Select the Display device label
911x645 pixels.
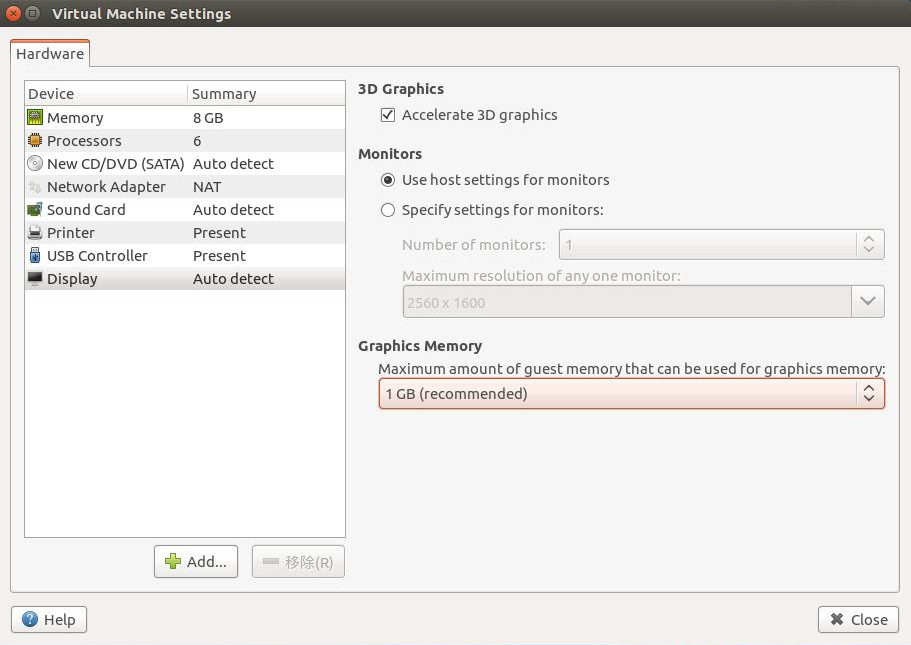(x=72, y=279)
